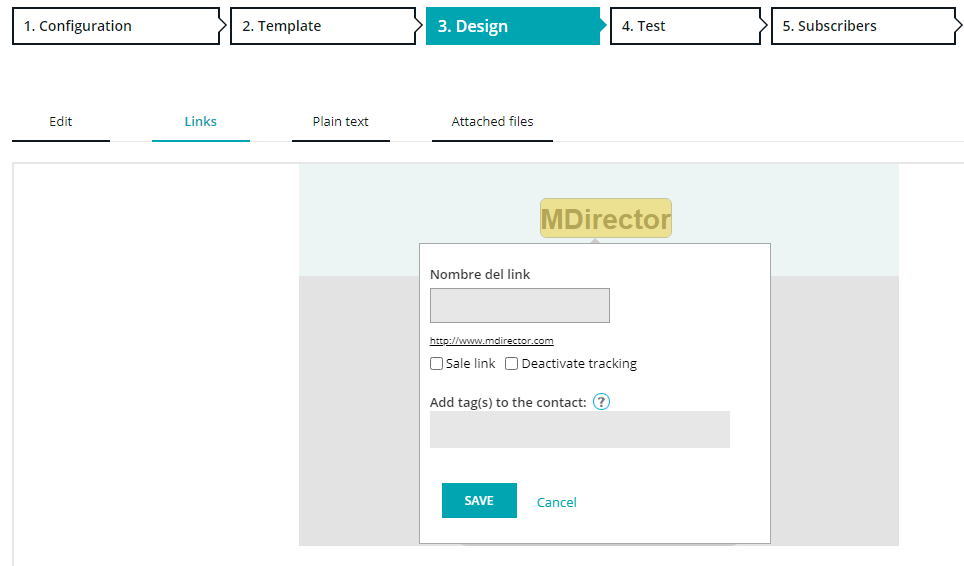Select the Links tab

pos(201,122)
